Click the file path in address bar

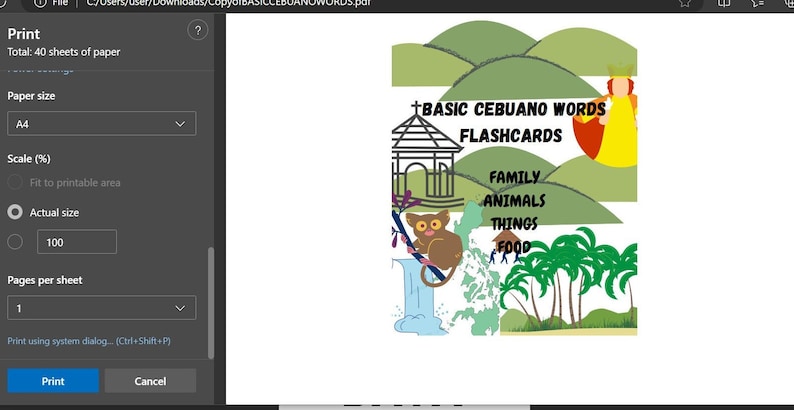pyautogui.click(x=228, y=3)
